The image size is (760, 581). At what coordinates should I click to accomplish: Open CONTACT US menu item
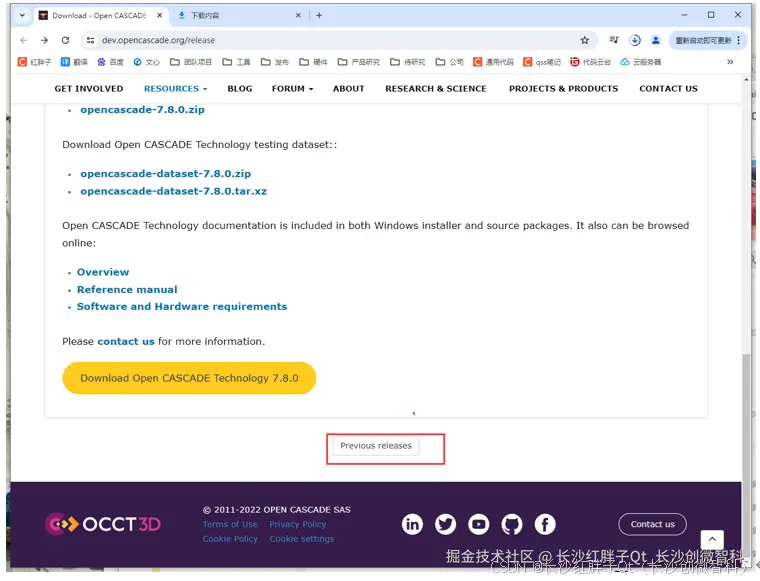668,89
